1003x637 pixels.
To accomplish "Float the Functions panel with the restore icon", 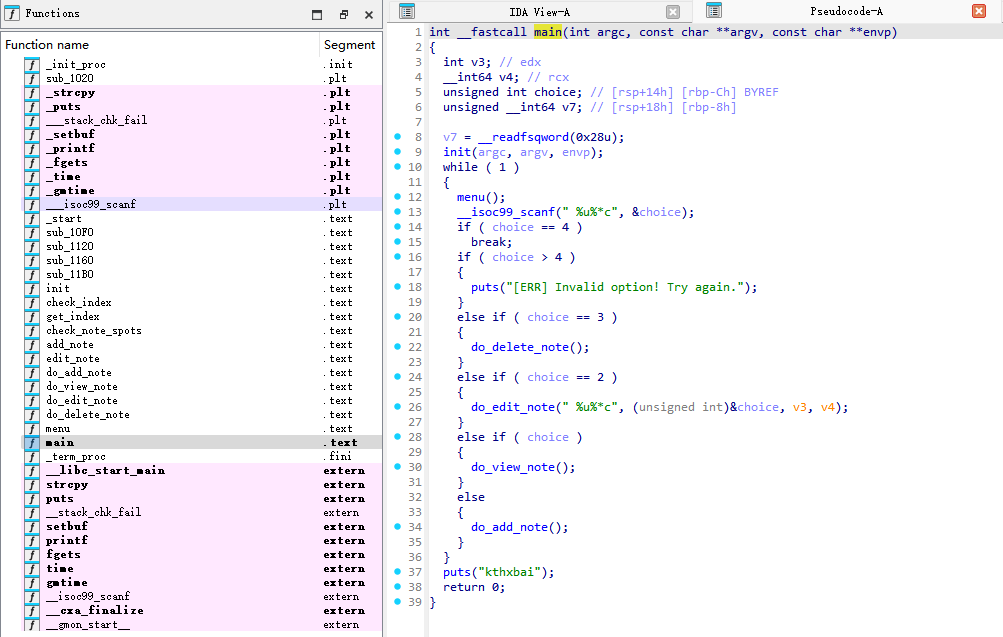I will (x=343, y=15).
